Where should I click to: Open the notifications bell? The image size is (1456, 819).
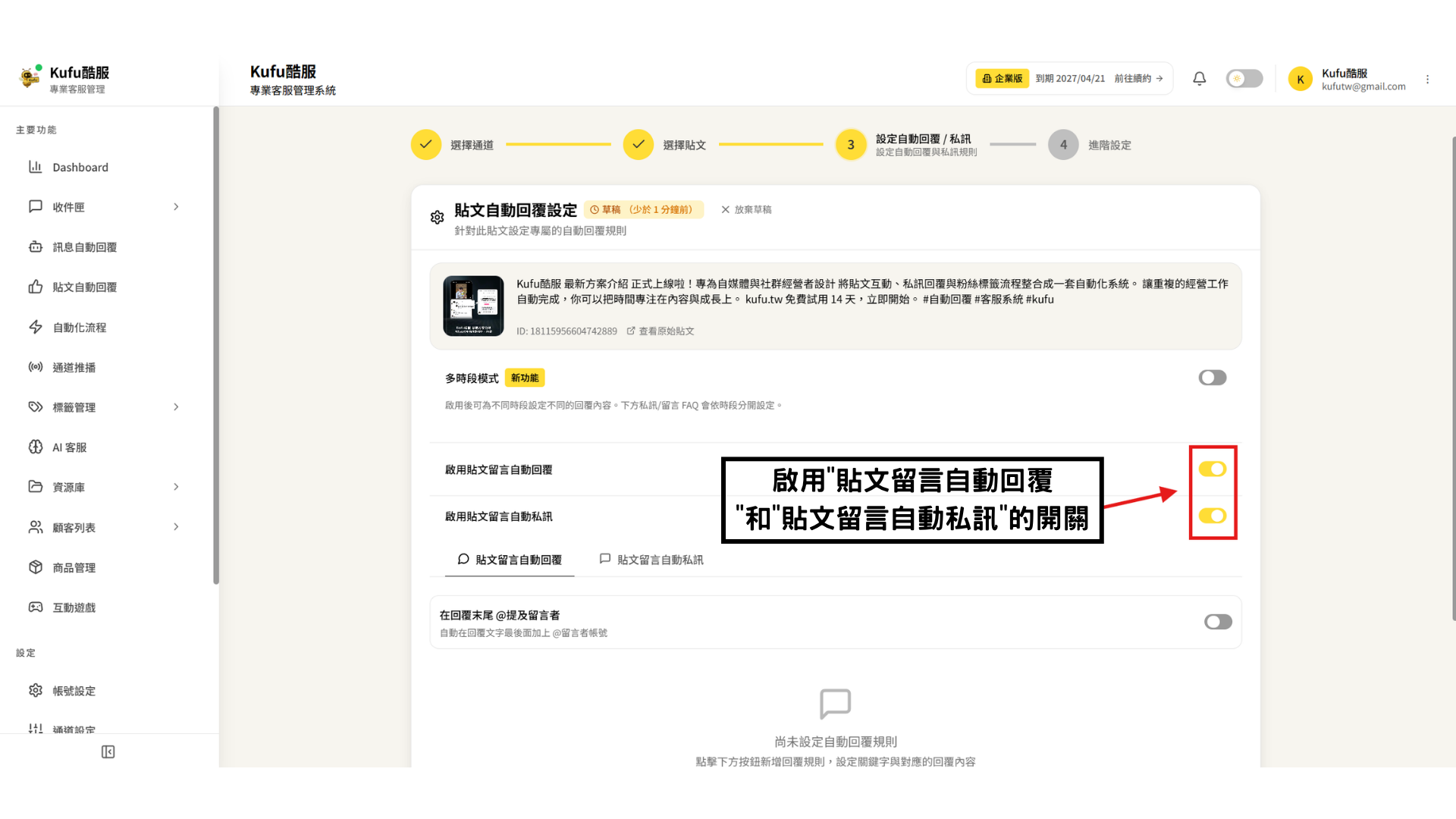[1199, 78]
